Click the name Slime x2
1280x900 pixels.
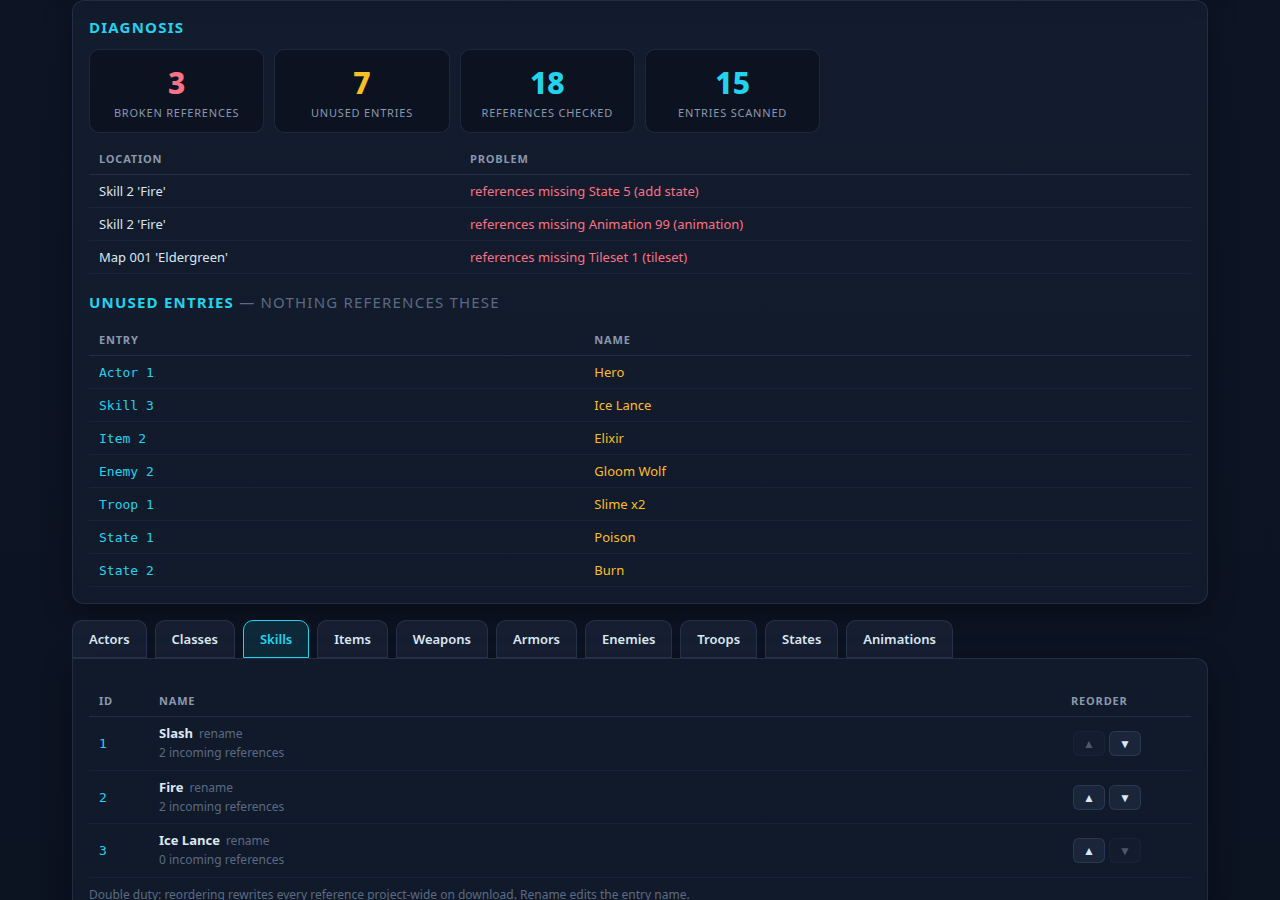coord(620,505)
